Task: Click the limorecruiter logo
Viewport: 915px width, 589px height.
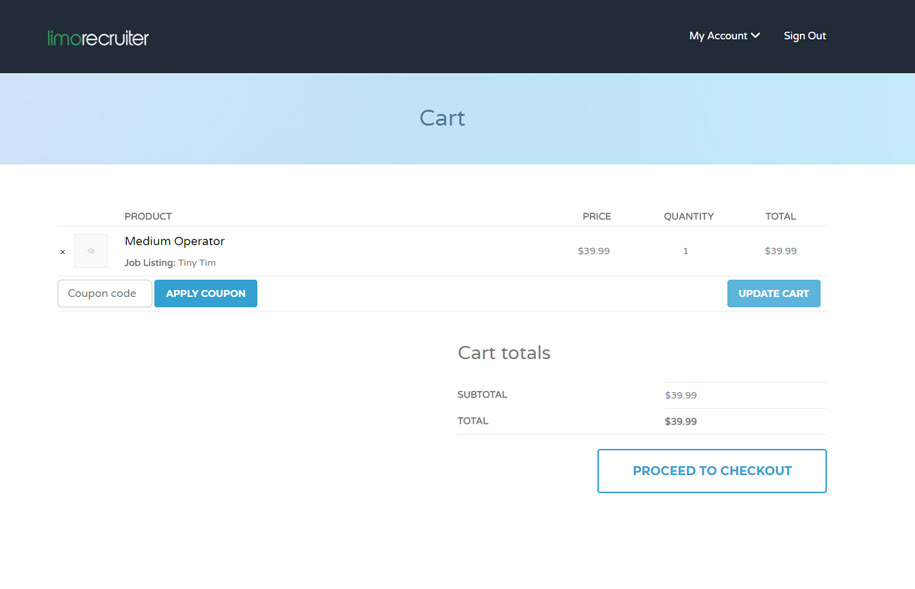Action: point(98,38)
